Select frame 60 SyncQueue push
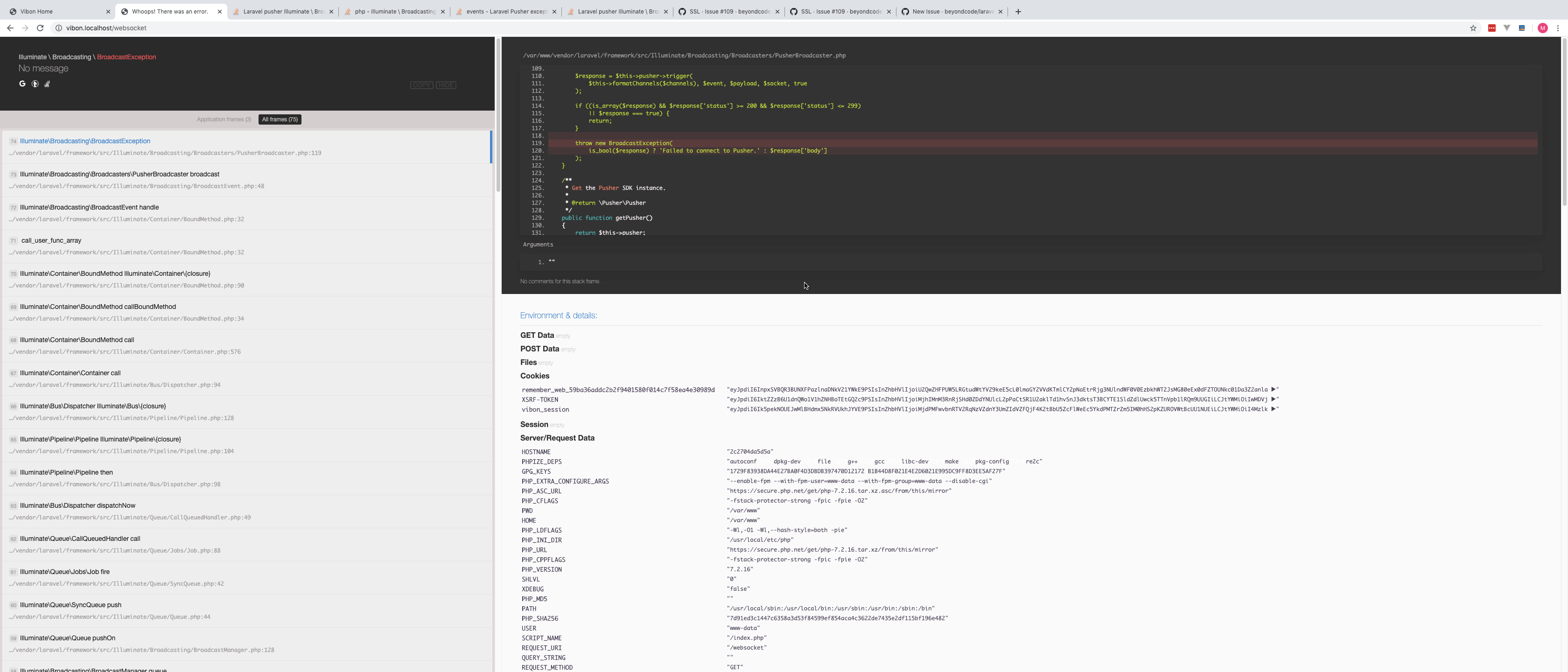The width and height of the screenshot is (1568, 672). coord(246,611)
